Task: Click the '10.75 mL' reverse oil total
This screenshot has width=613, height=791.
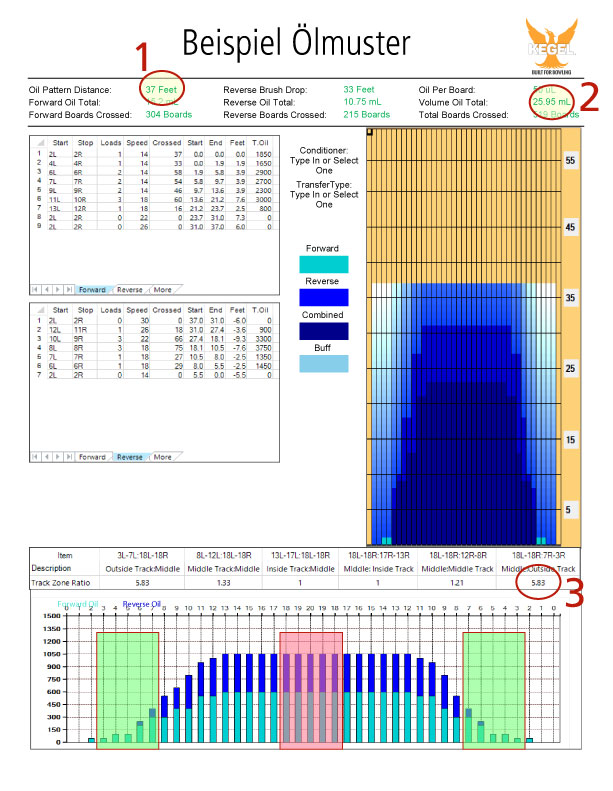Action: pyautogui.click(x=362, y=102)
